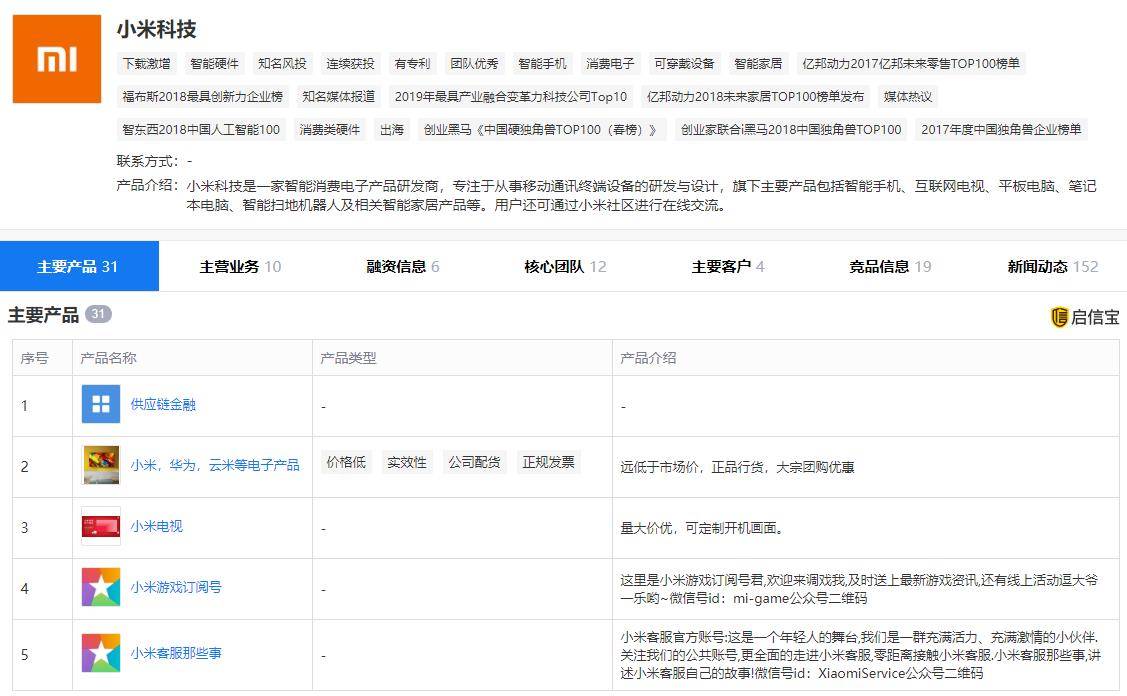Click the 小米科技 company title
Viewport: 1127px width, 696px height.
pos(157,29)
